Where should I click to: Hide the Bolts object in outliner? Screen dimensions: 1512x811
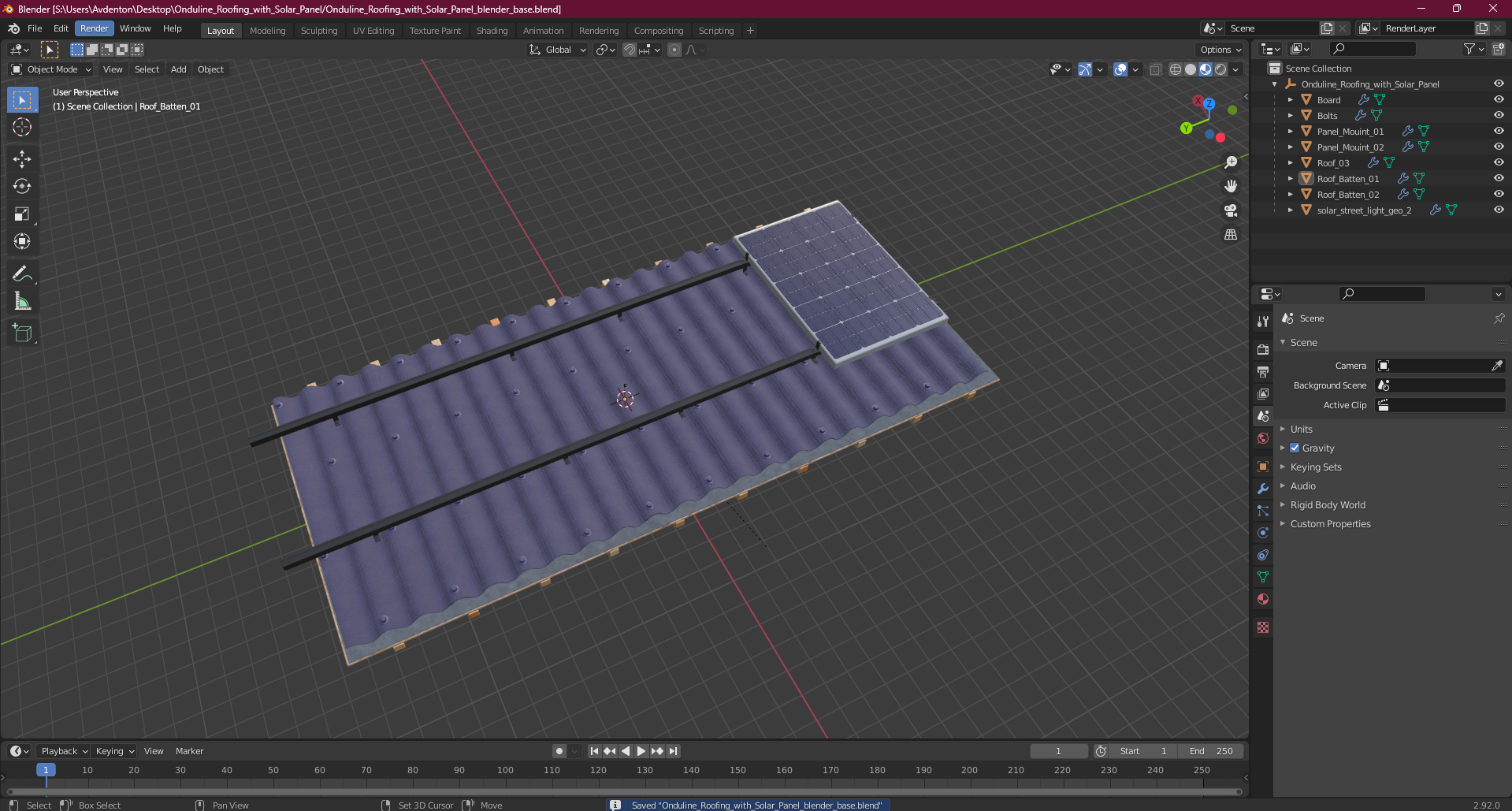coord(1499,115)
